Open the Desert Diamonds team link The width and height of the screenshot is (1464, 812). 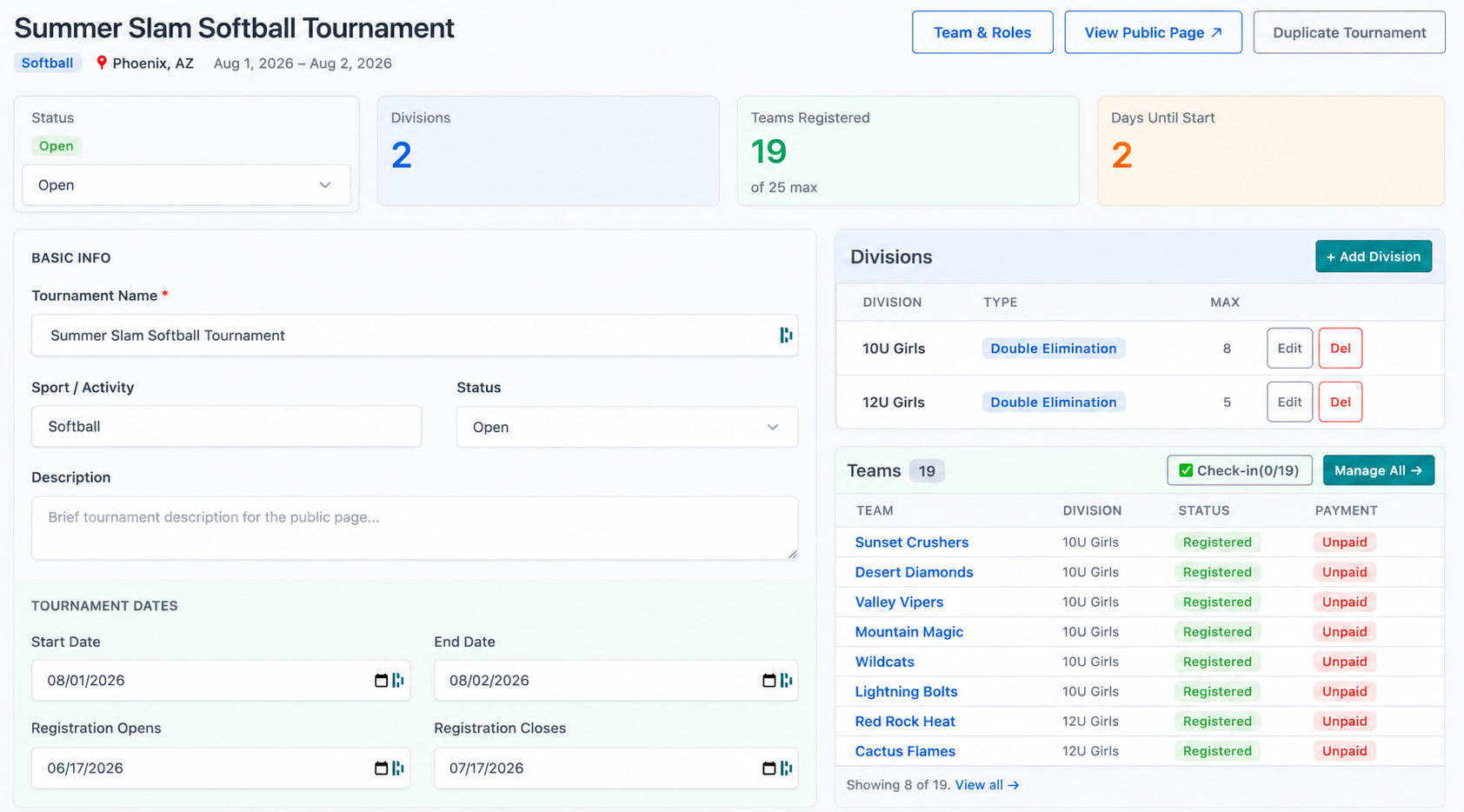click(x=914, y=572)
